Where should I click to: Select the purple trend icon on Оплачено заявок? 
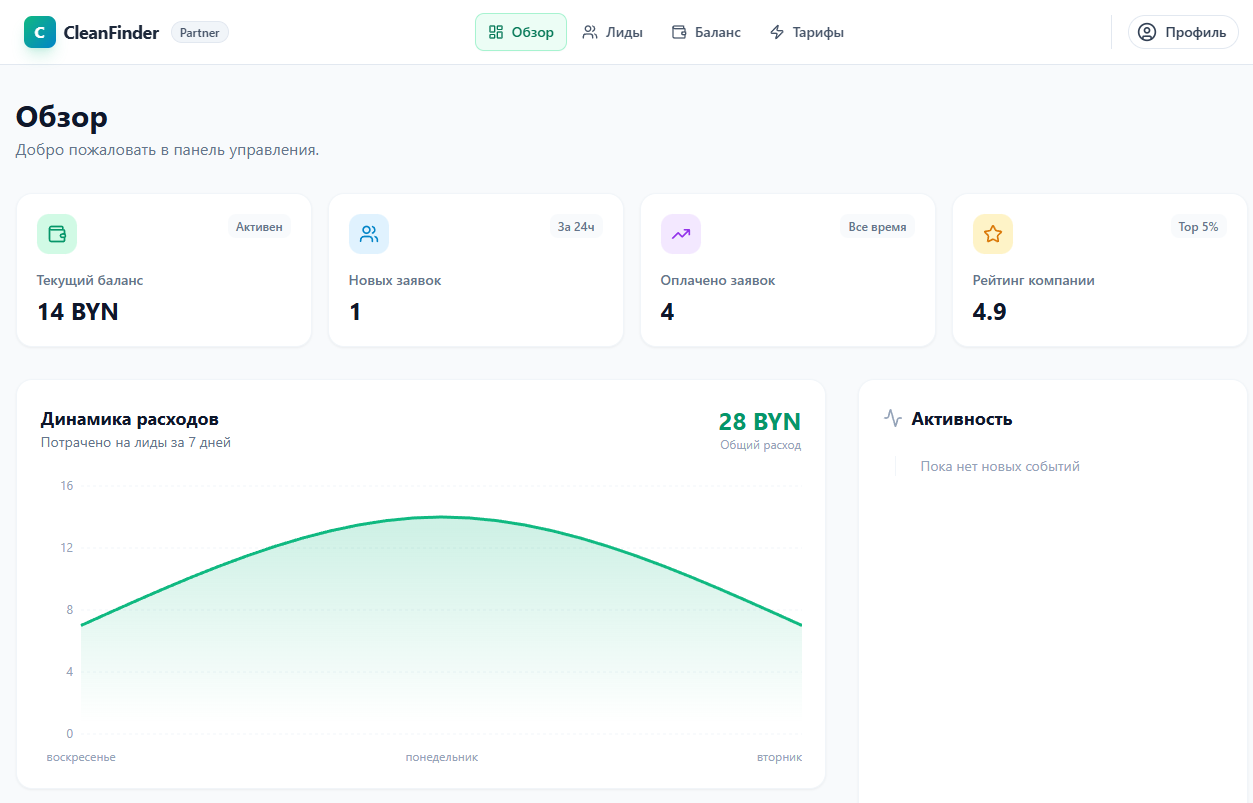point(681,233)
